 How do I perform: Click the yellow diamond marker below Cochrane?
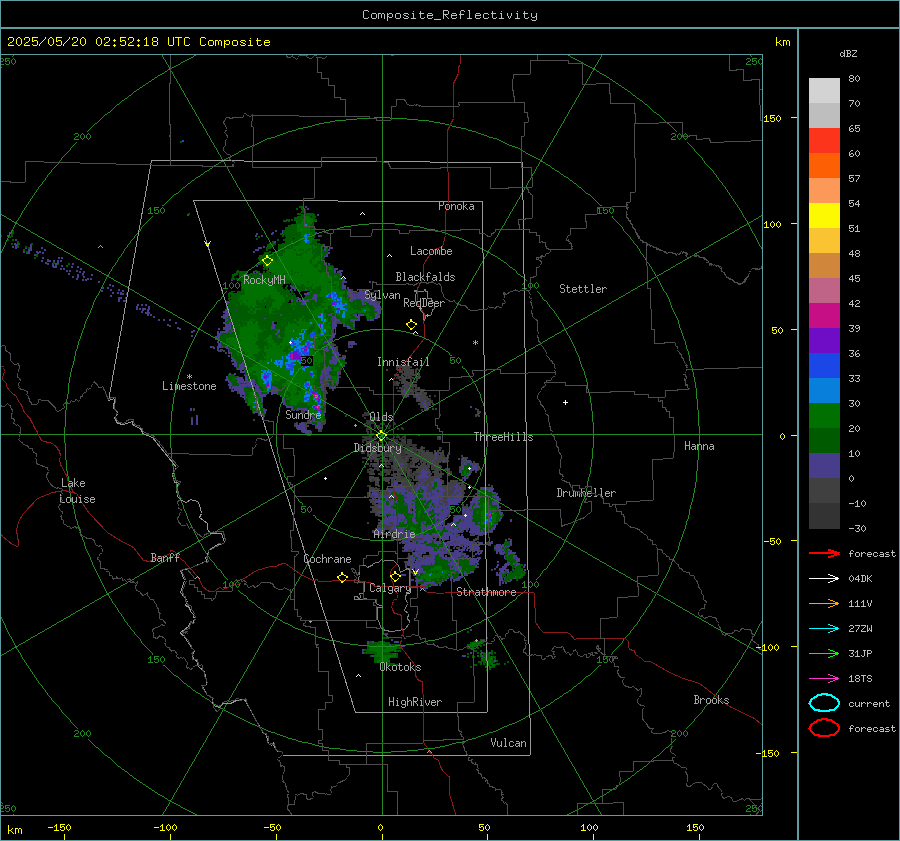pos(342,577)
